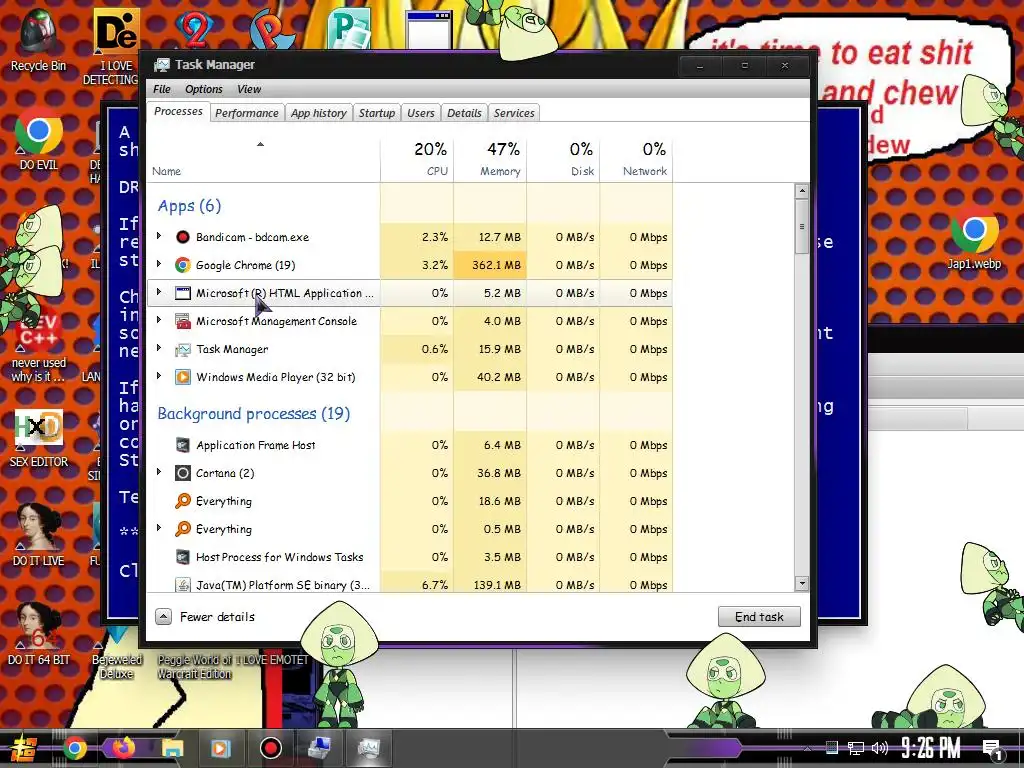The image size is (1024, 768).
Task: Open the DO IT 64 BIT desktop icon
Action: tap(39, 633)
